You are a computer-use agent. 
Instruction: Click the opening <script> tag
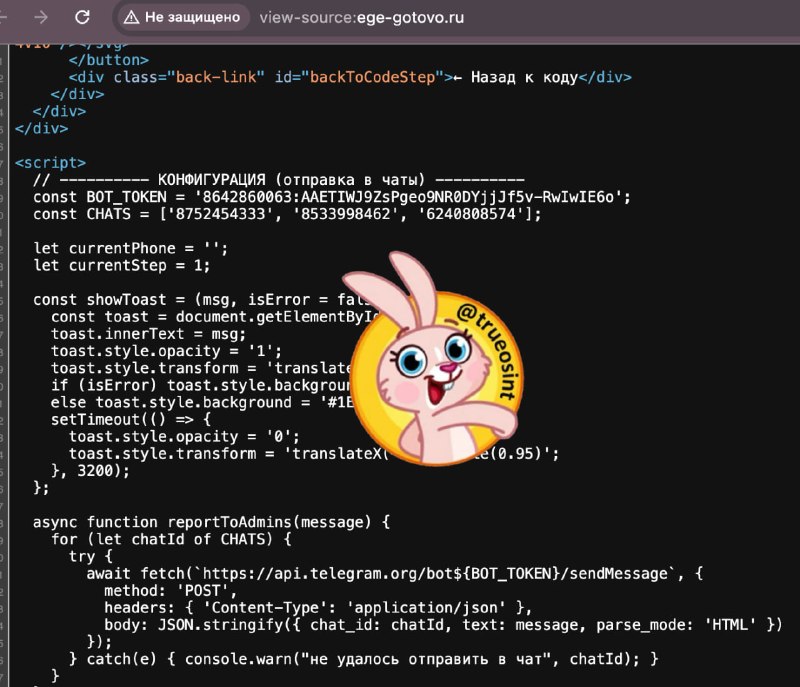coord(51,163)
